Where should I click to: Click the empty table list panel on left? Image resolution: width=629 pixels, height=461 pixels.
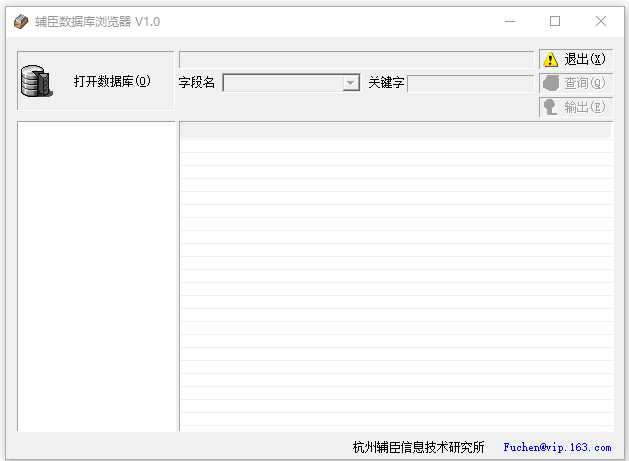tap(96, 276)
